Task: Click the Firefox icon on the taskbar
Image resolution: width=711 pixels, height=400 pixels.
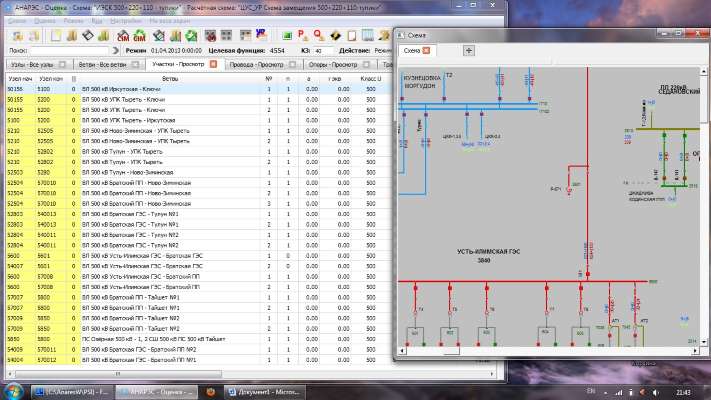Action: click(x=211, y=392)
